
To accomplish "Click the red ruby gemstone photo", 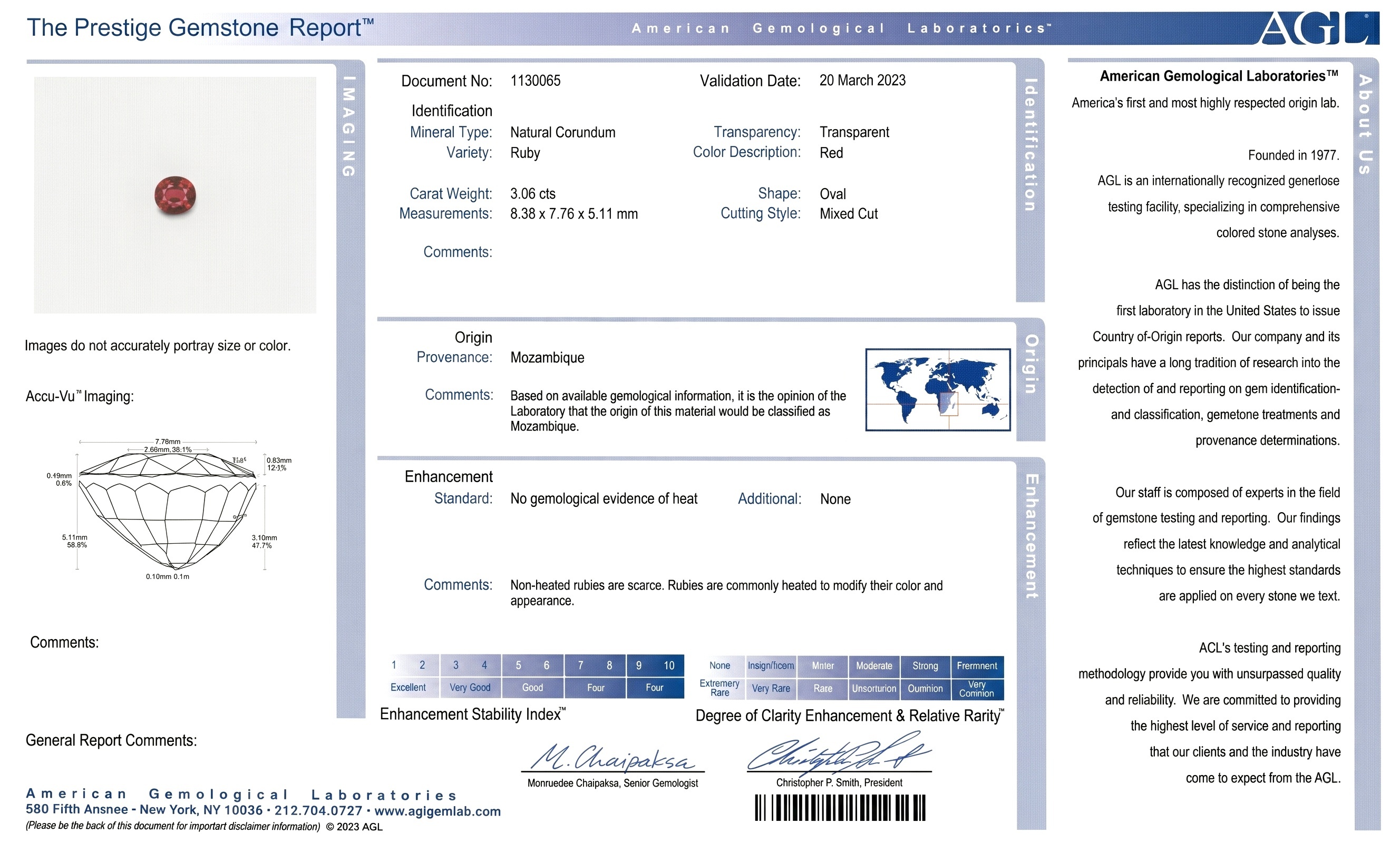I will tap(175, 195).
